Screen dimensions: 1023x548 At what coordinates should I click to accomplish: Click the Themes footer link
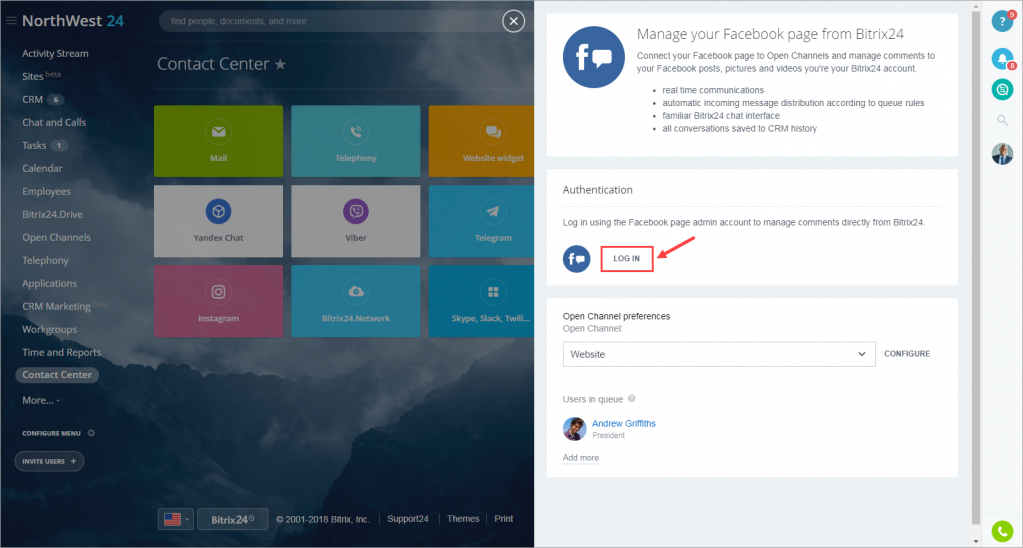click(x=463, y=519)
